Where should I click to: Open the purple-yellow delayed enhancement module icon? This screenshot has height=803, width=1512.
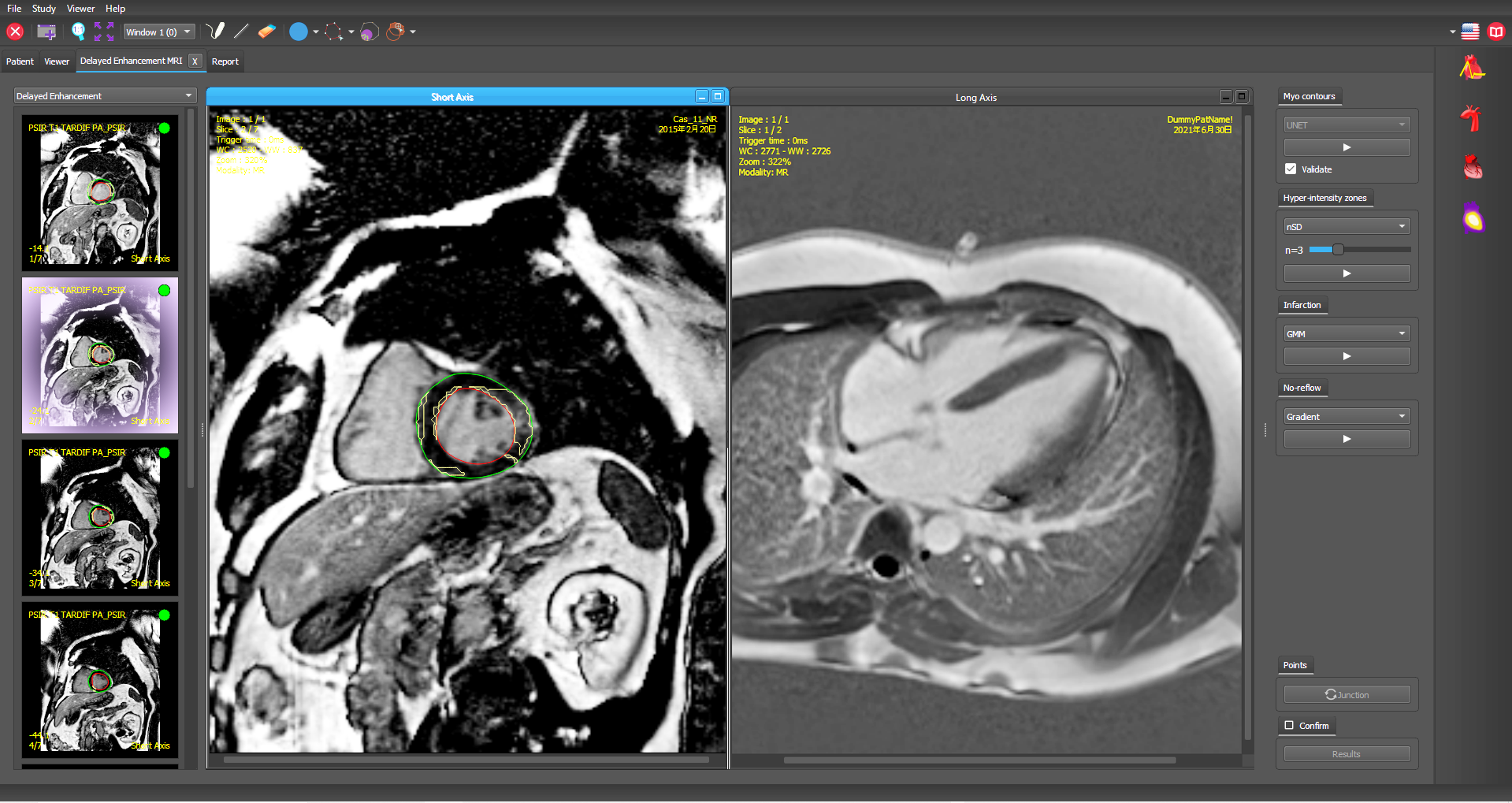(1473, 218)
